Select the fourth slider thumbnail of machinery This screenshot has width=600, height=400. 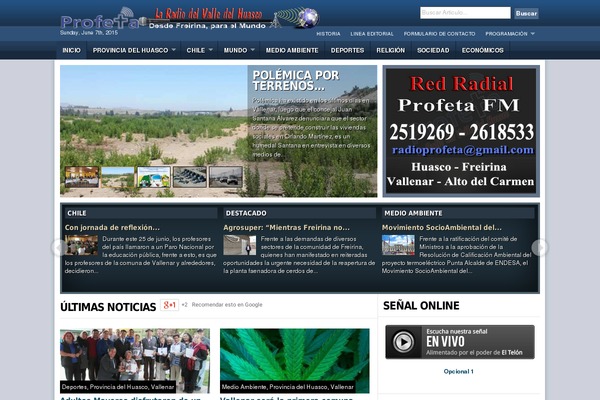[x=190, y=177]
